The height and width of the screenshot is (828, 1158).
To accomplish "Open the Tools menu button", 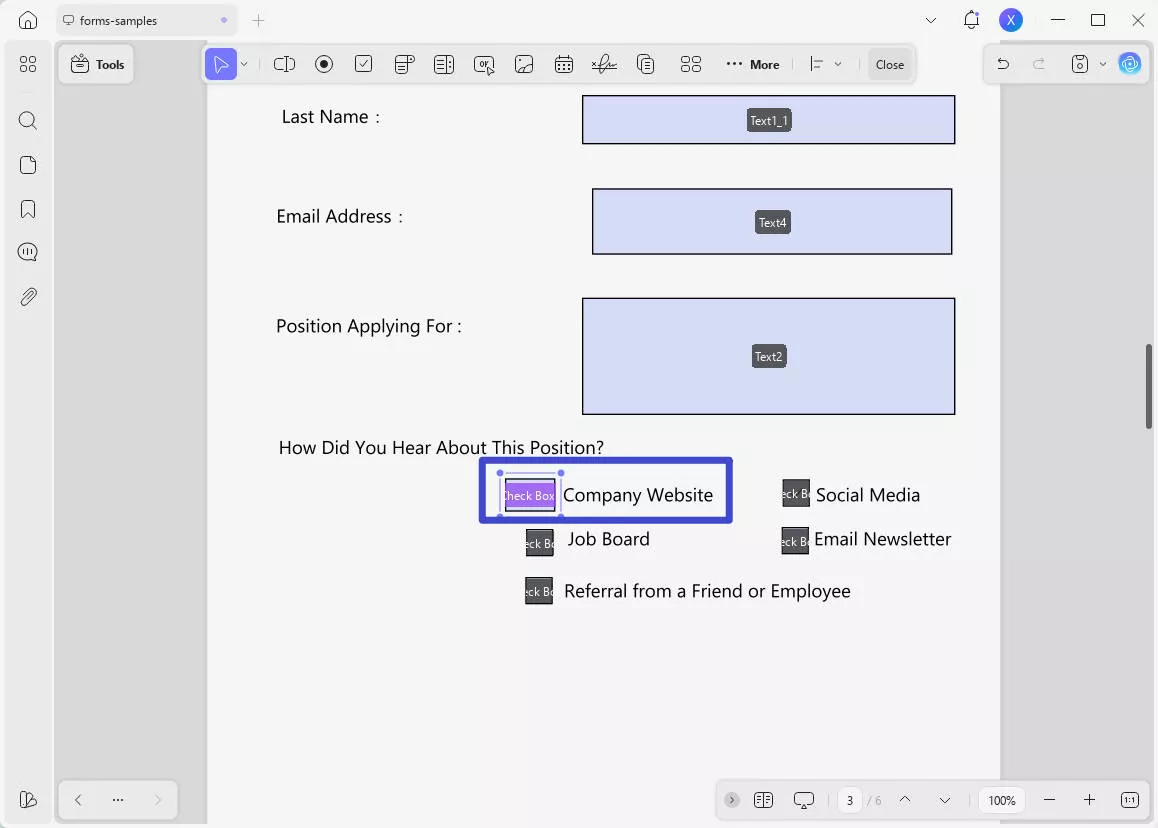I will click(x=96, y=63).
